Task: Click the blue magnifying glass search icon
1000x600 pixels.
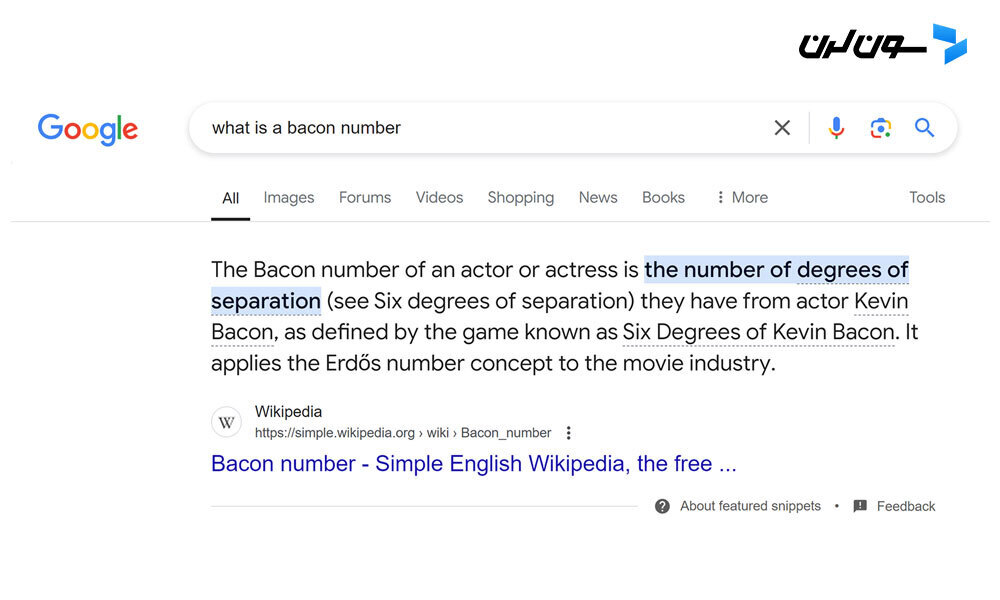Action: coord(924,128)
